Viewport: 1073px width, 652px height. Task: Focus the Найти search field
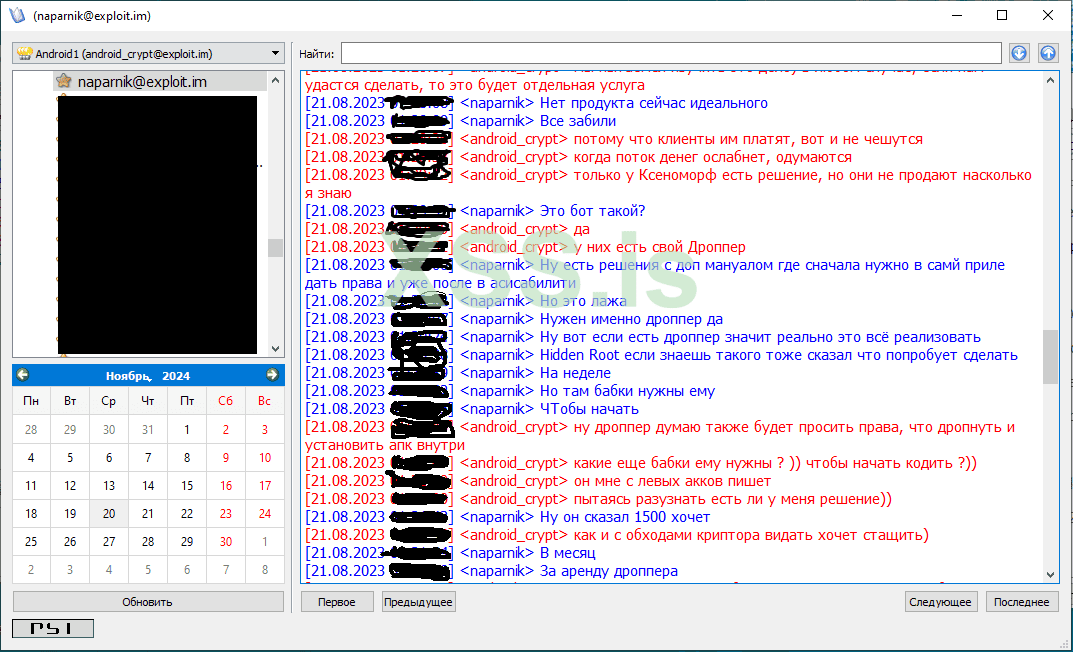(x=671, y=53)
